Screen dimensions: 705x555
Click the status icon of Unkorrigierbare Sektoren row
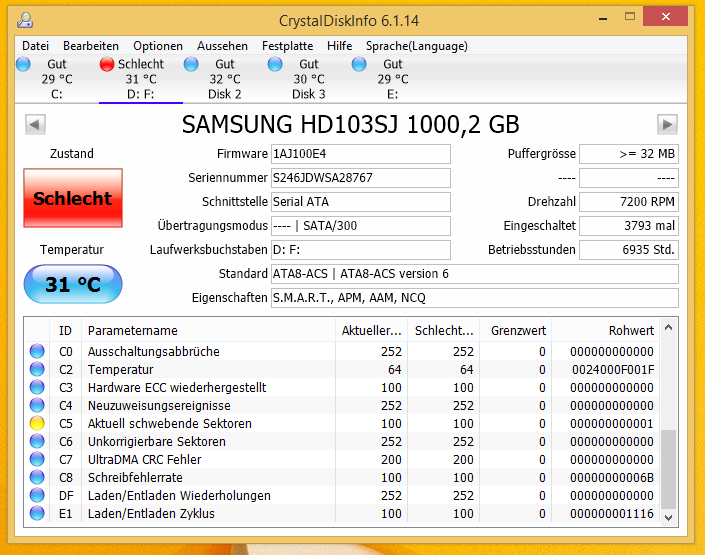point(37,441)
